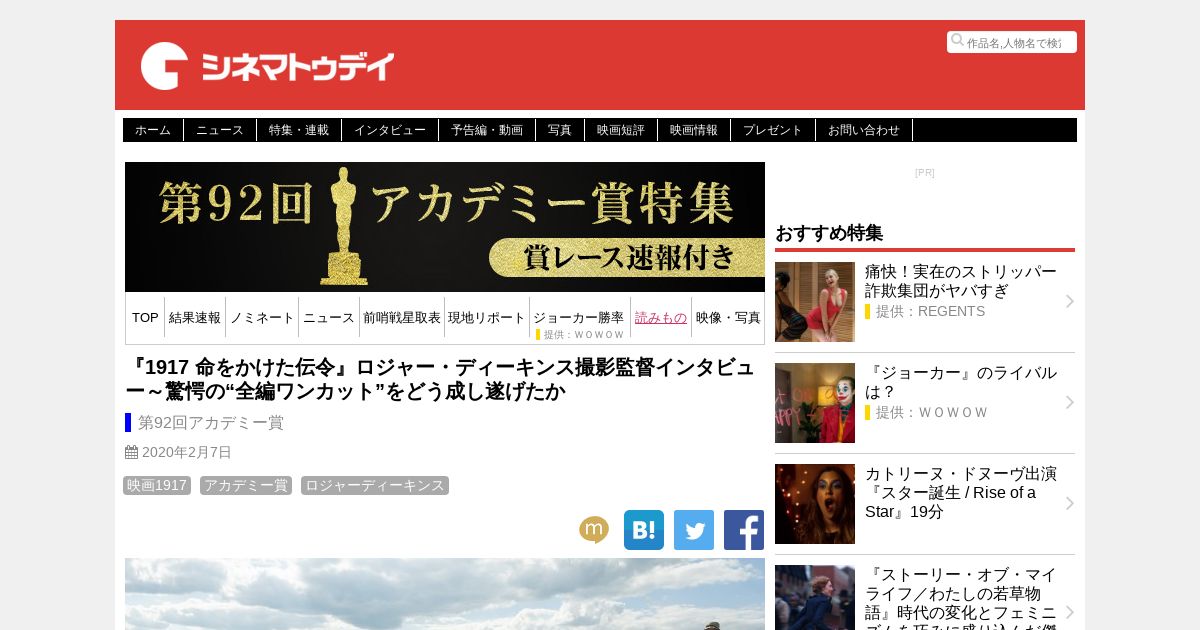Open the stripper fraud story thumbnail
Image resolution: width=1200 pixels, height=630 pixels.
coord(815,302)
